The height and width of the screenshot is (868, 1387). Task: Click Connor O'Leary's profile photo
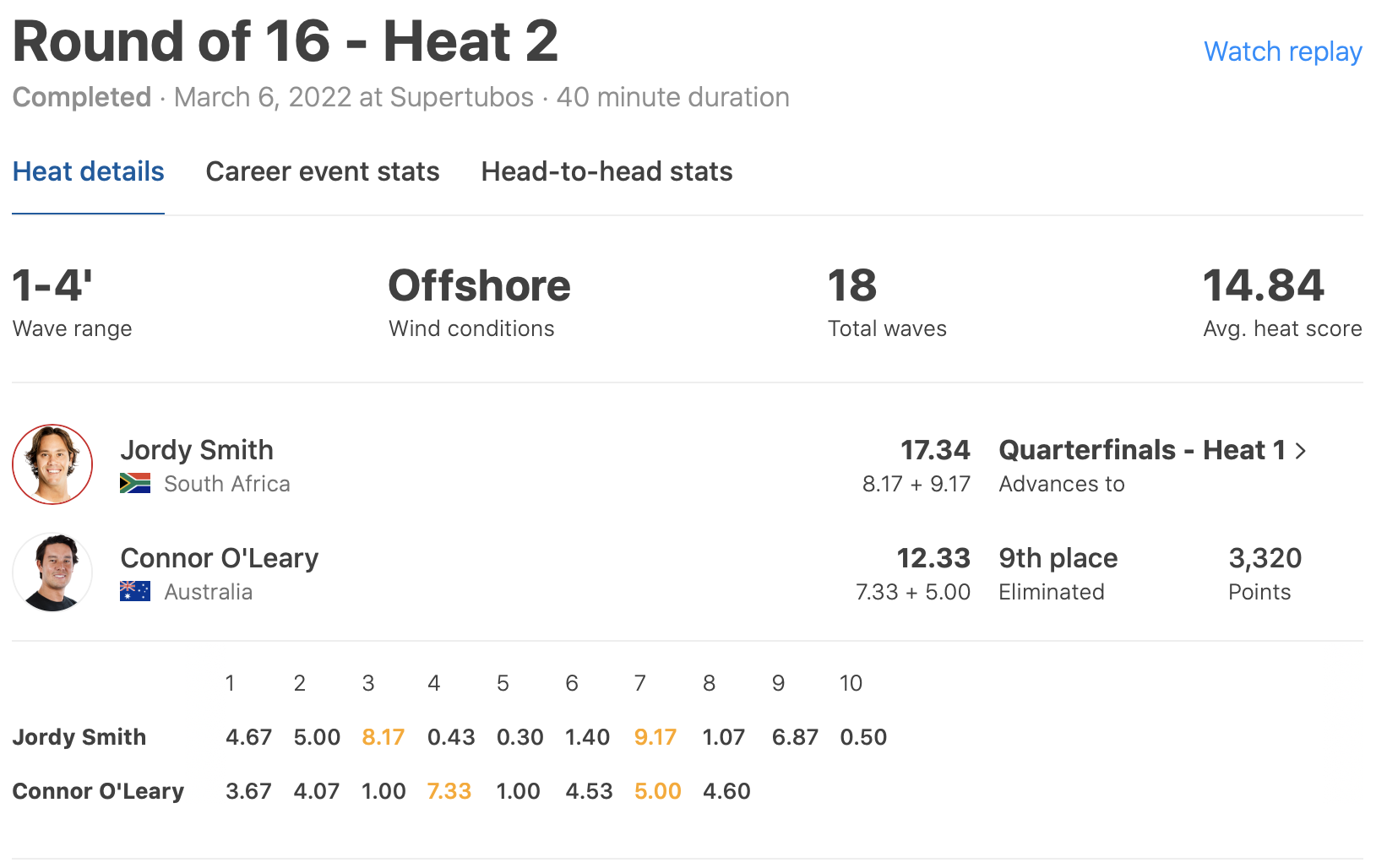tap(52, 572)
